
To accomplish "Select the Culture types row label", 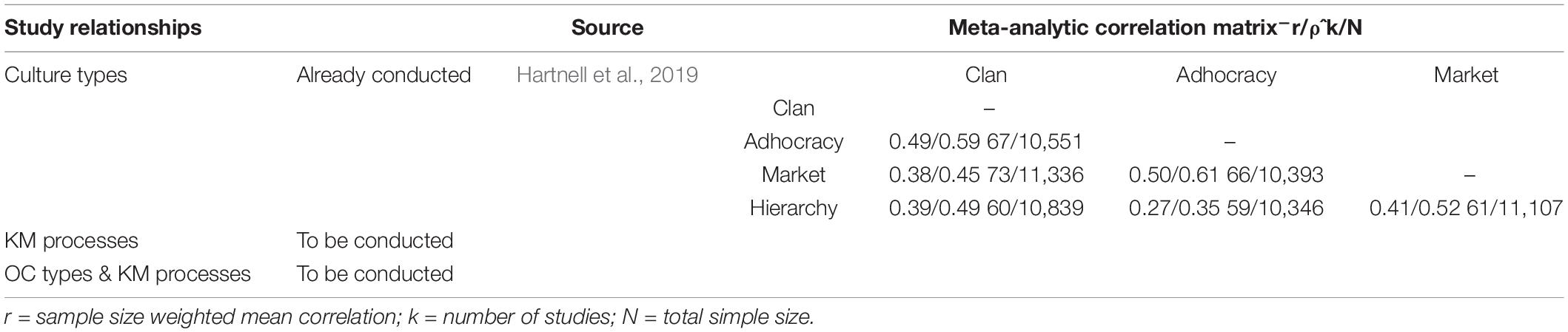I will pyautogui.click(x=66, y=75).
